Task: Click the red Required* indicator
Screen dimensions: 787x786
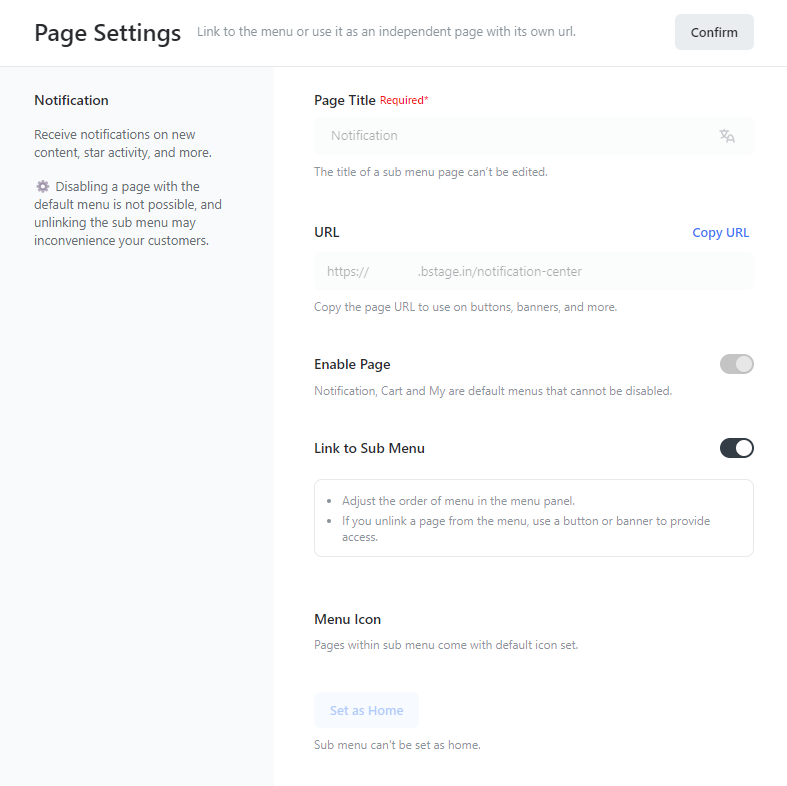Action: tap(404, 100)
